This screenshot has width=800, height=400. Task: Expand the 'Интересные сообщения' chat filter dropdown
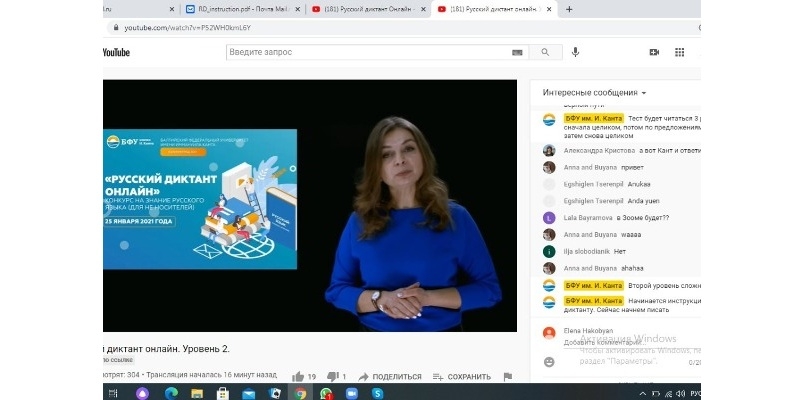click(594, 92)
